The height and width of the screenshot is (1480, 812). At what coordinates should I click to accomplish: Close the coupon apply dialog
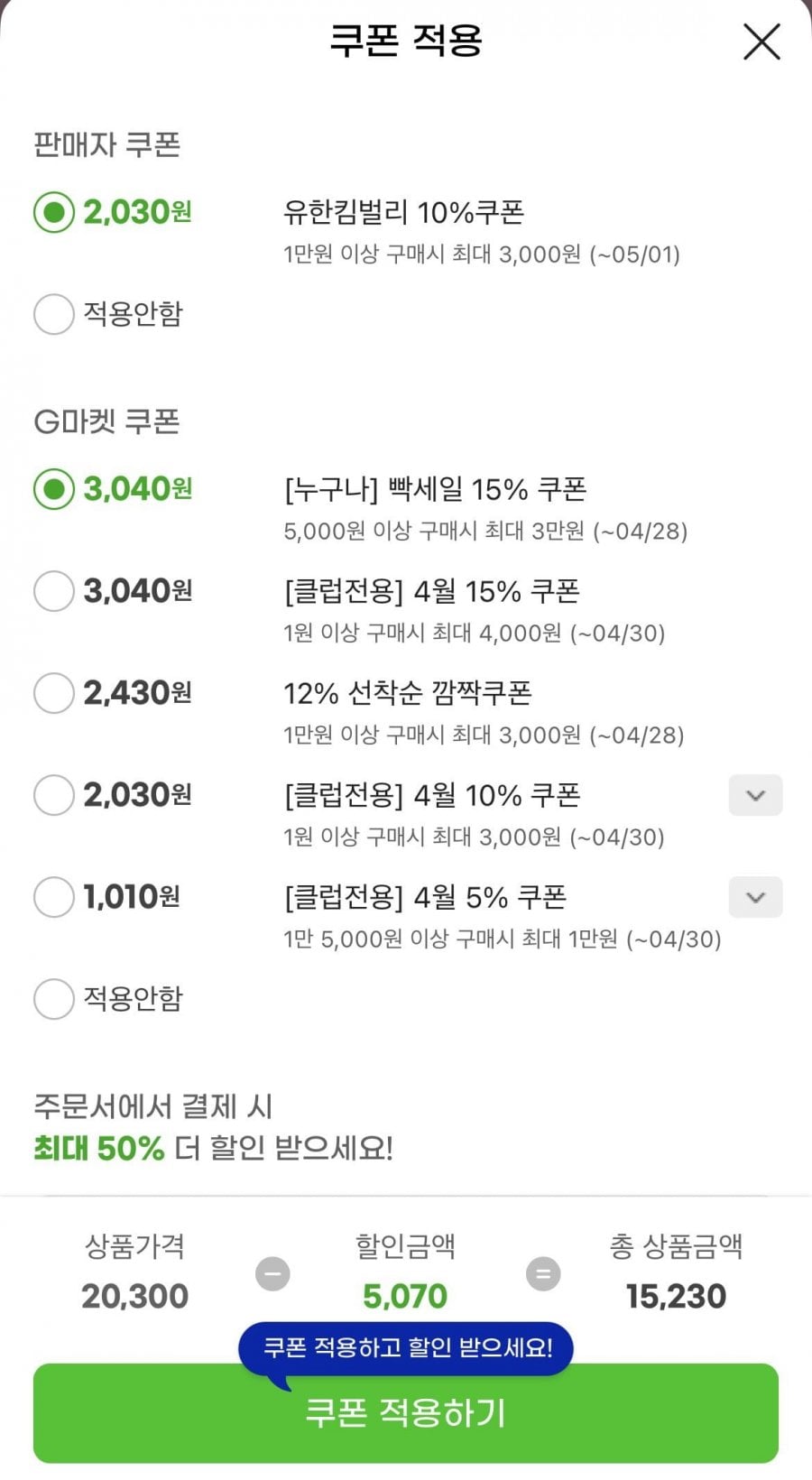click(x=761, y=42)
